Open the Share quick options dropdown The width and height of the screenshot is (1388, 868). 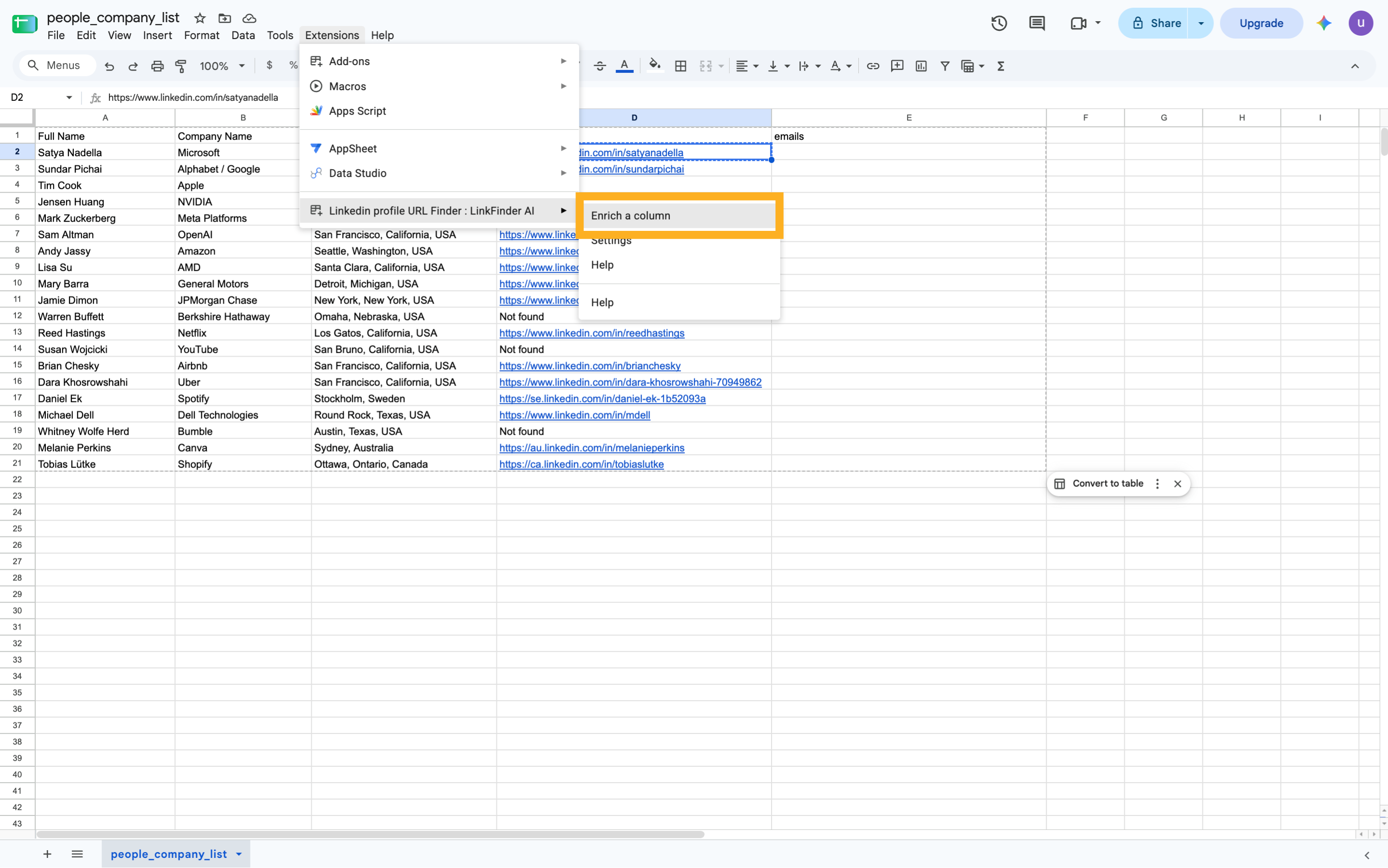[x=1201, y=24]
